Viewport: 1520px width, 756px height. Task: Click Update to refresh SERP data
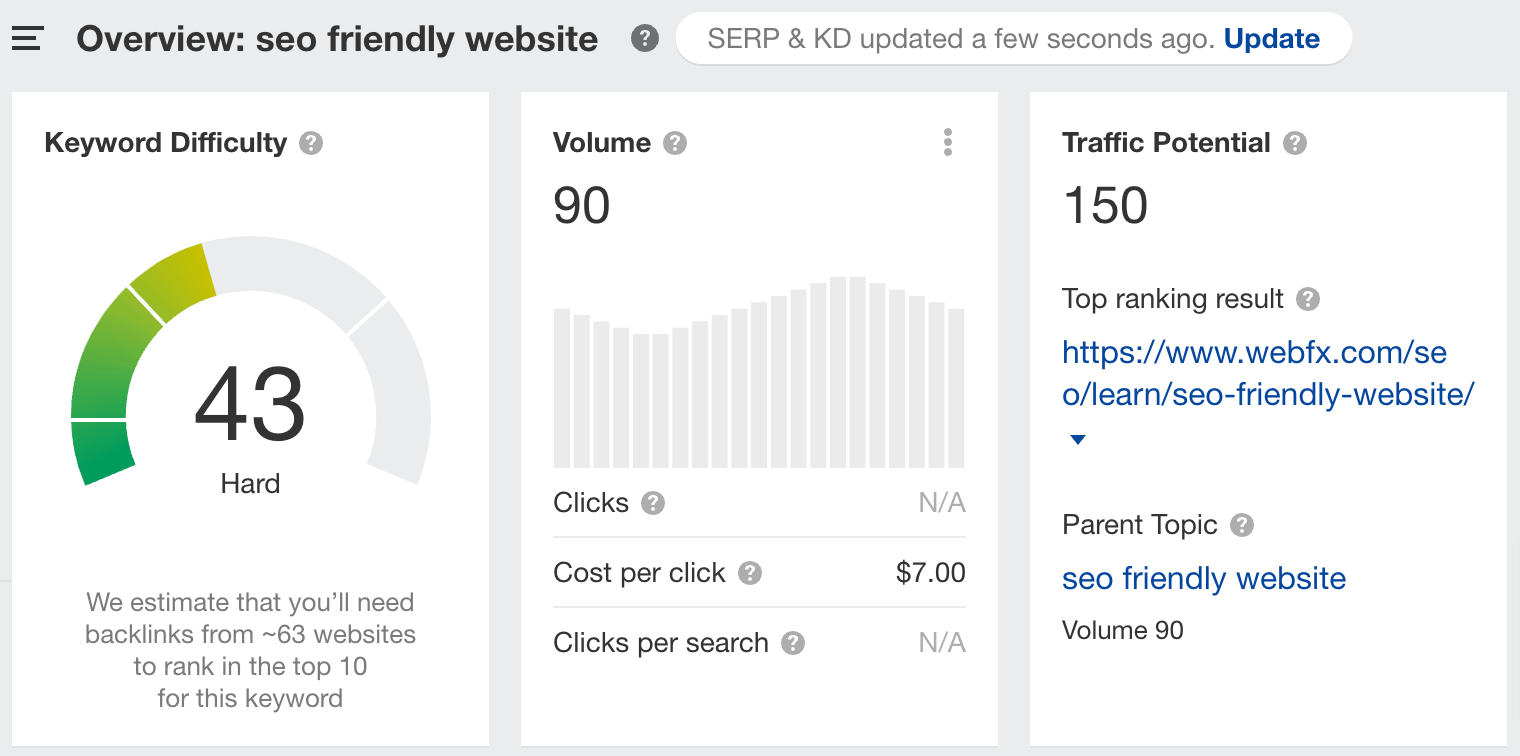tap(1271, 38)
